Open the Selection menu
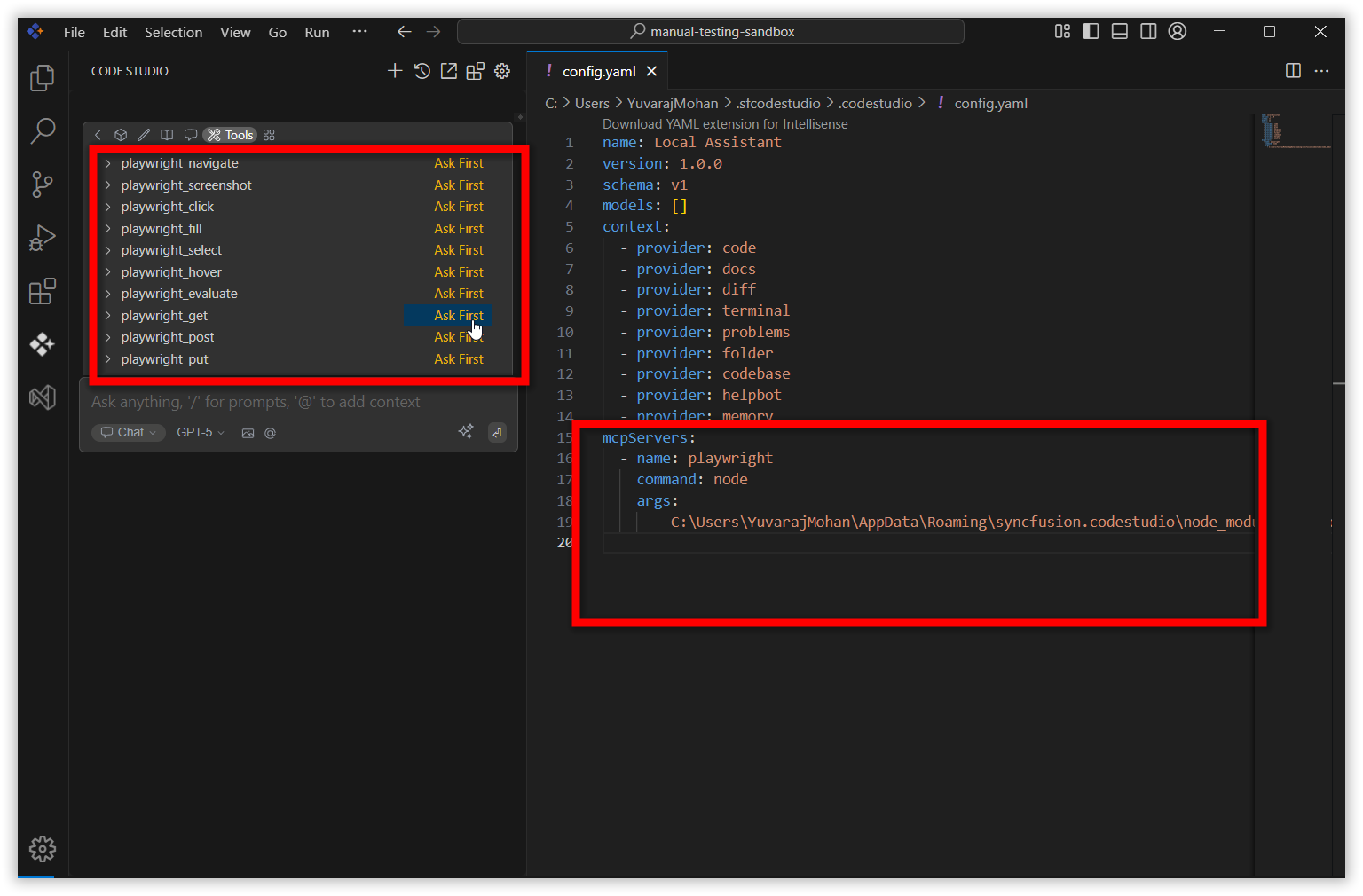The width and height of the screenshot is (1363, 896). (174, 32)
